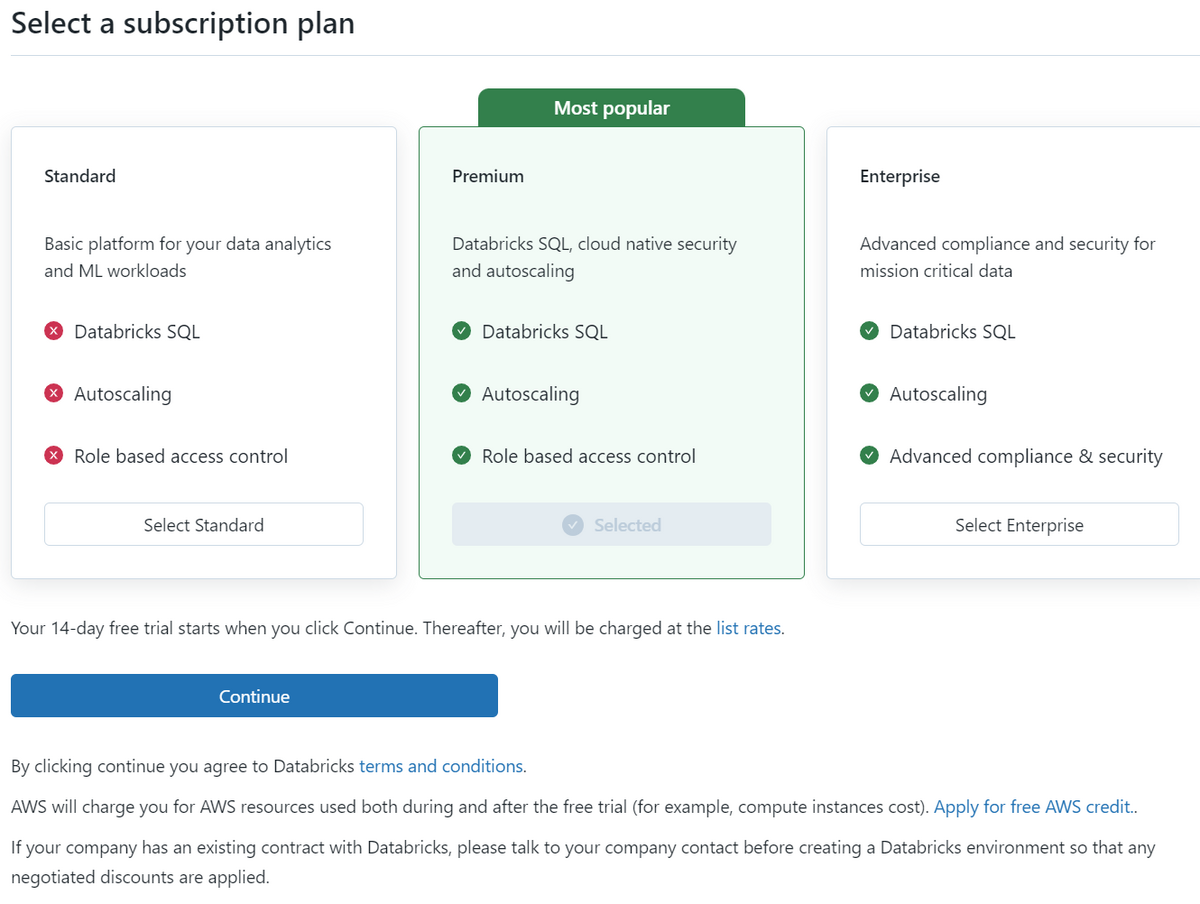The width and height of the screenshot is (1200, 904).
Task: Open the terms and conditions link
Action: tap(441, 766)
